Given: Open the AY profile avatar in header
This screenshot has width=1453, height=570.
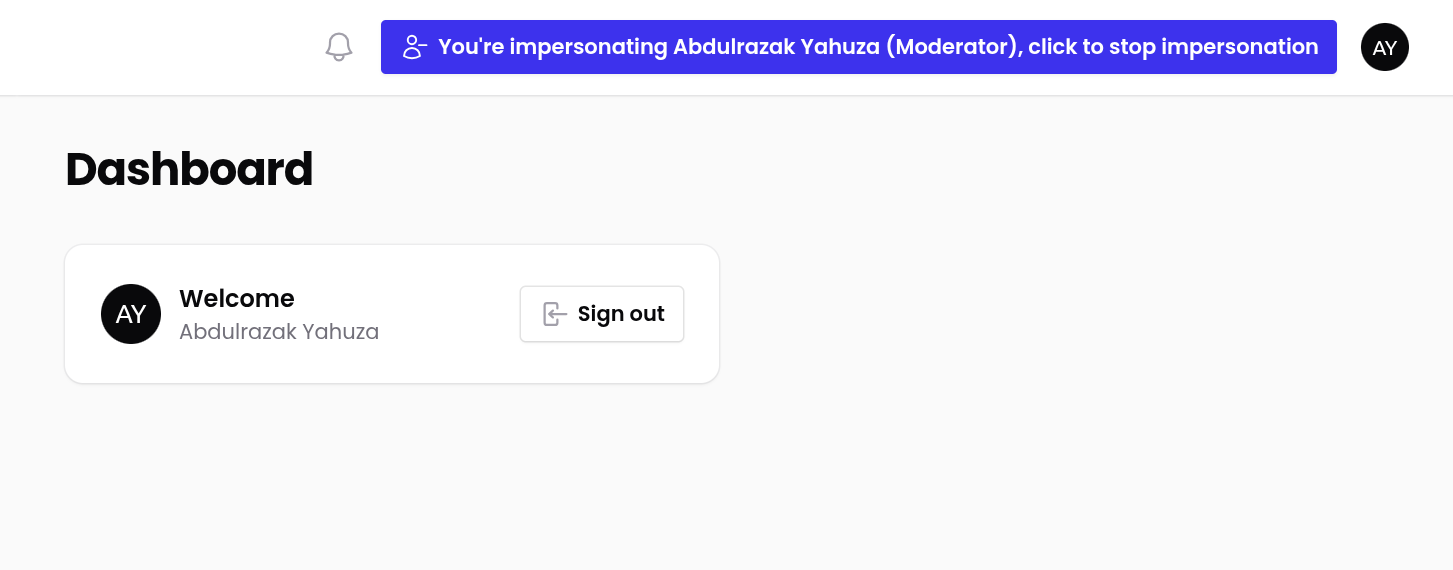Looking at the screenshot, I should click(1384, 47).
